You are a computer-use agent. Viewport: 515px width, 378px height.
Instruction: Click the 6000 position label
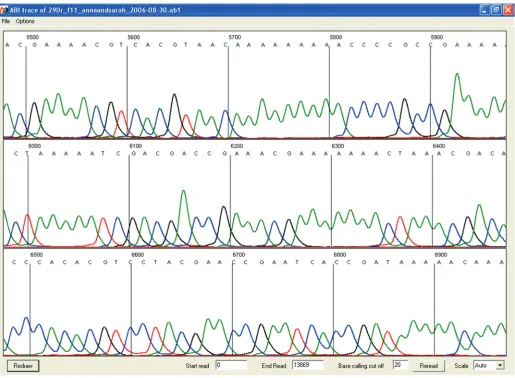[35, 146]
